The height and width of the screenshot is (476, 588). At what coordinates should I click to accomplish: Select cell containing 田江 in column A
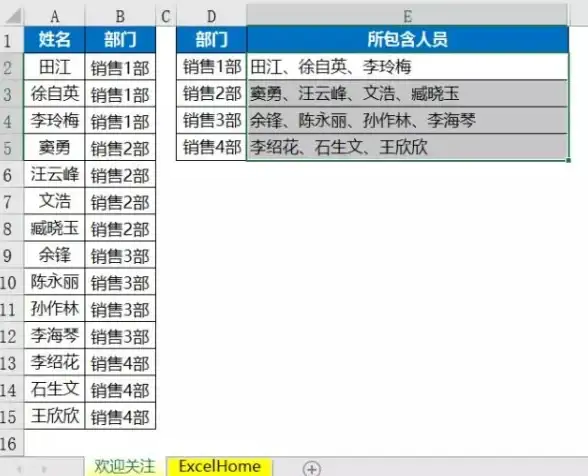(x=55, y=67)
